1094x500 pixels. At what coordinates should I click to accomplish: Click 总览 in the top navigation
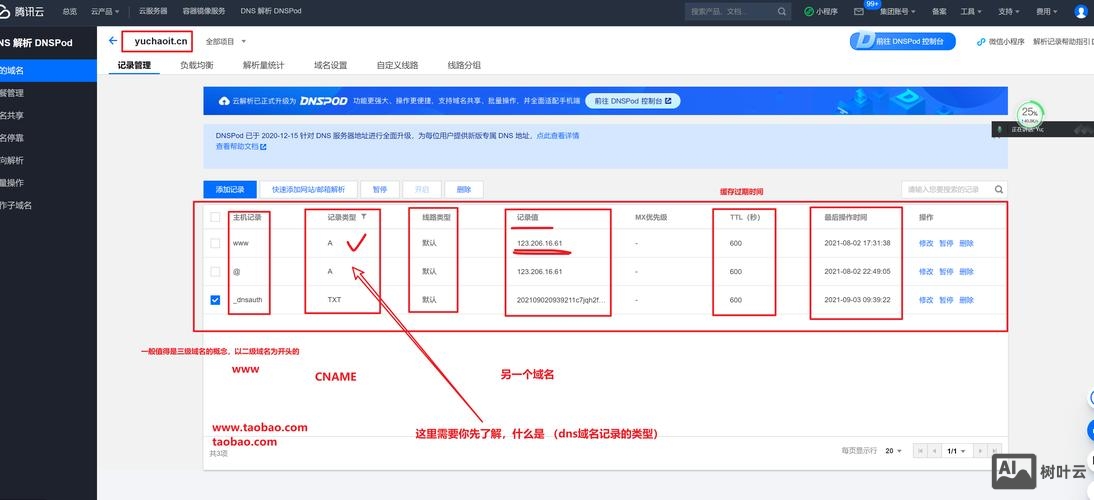pyautogui.click(x=70, y=11)
